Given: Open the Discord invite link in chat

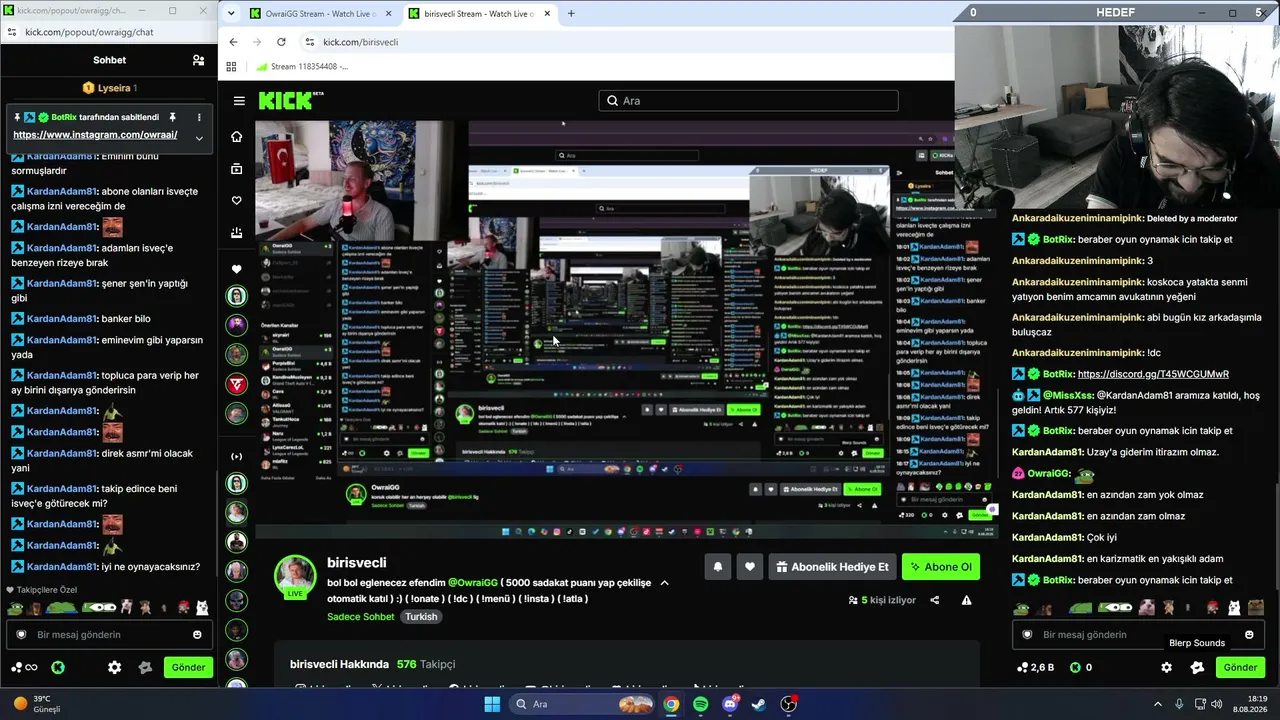Looking at the screenshot, I should click(x=1153, y=374).
